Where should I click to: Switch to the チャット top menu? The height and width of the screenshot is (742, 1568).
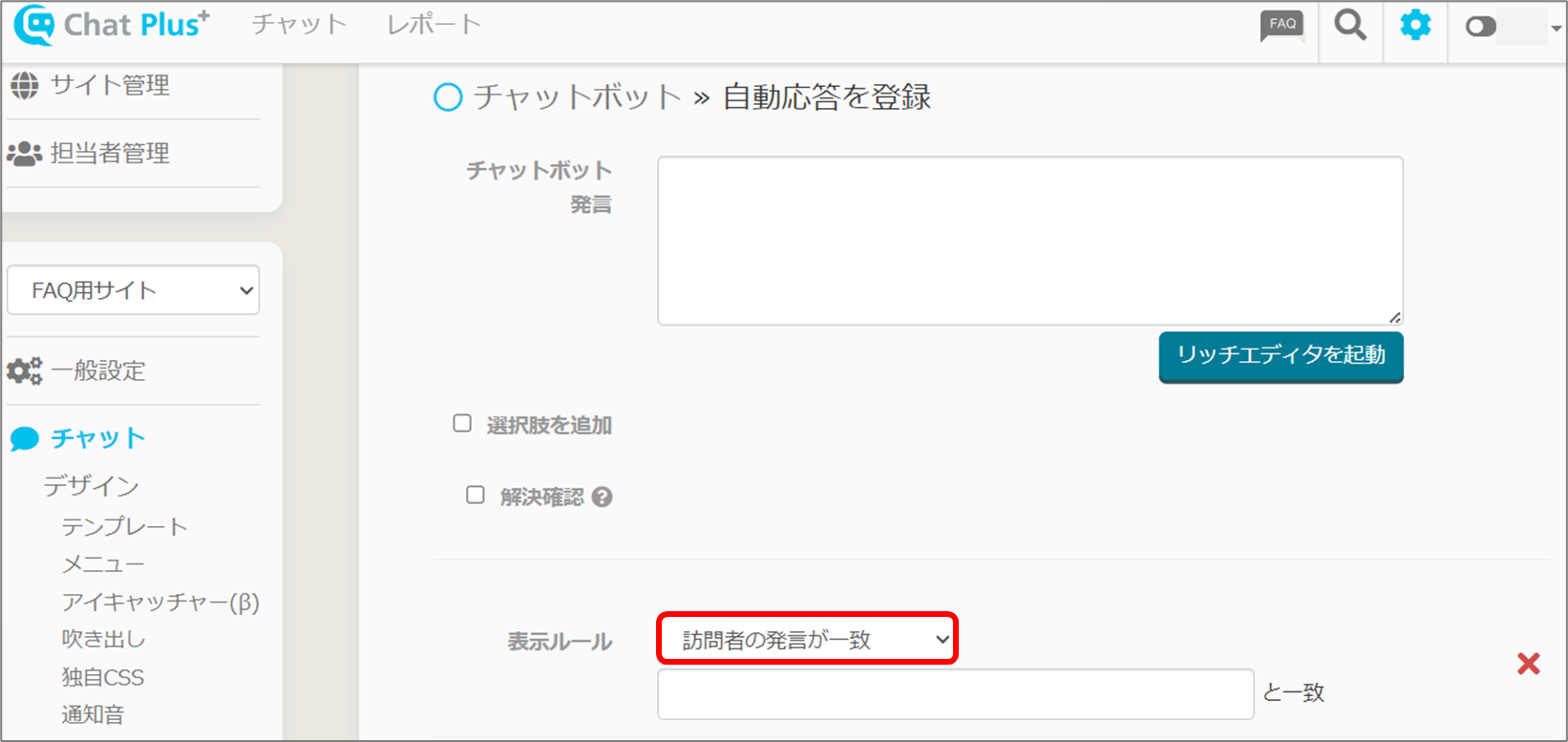point(299,25)
